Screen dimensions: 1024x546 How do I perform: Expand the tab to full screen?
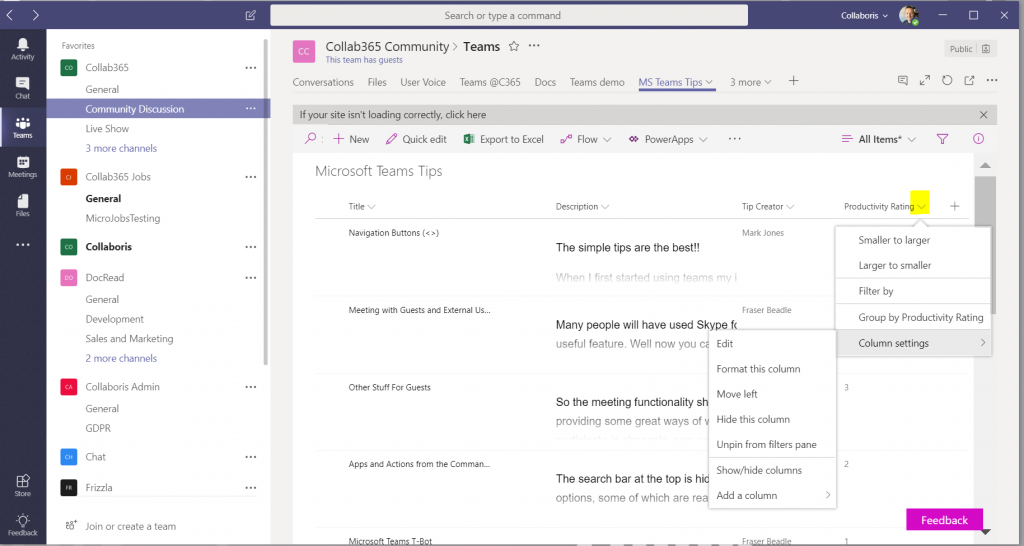coord(925,80)
